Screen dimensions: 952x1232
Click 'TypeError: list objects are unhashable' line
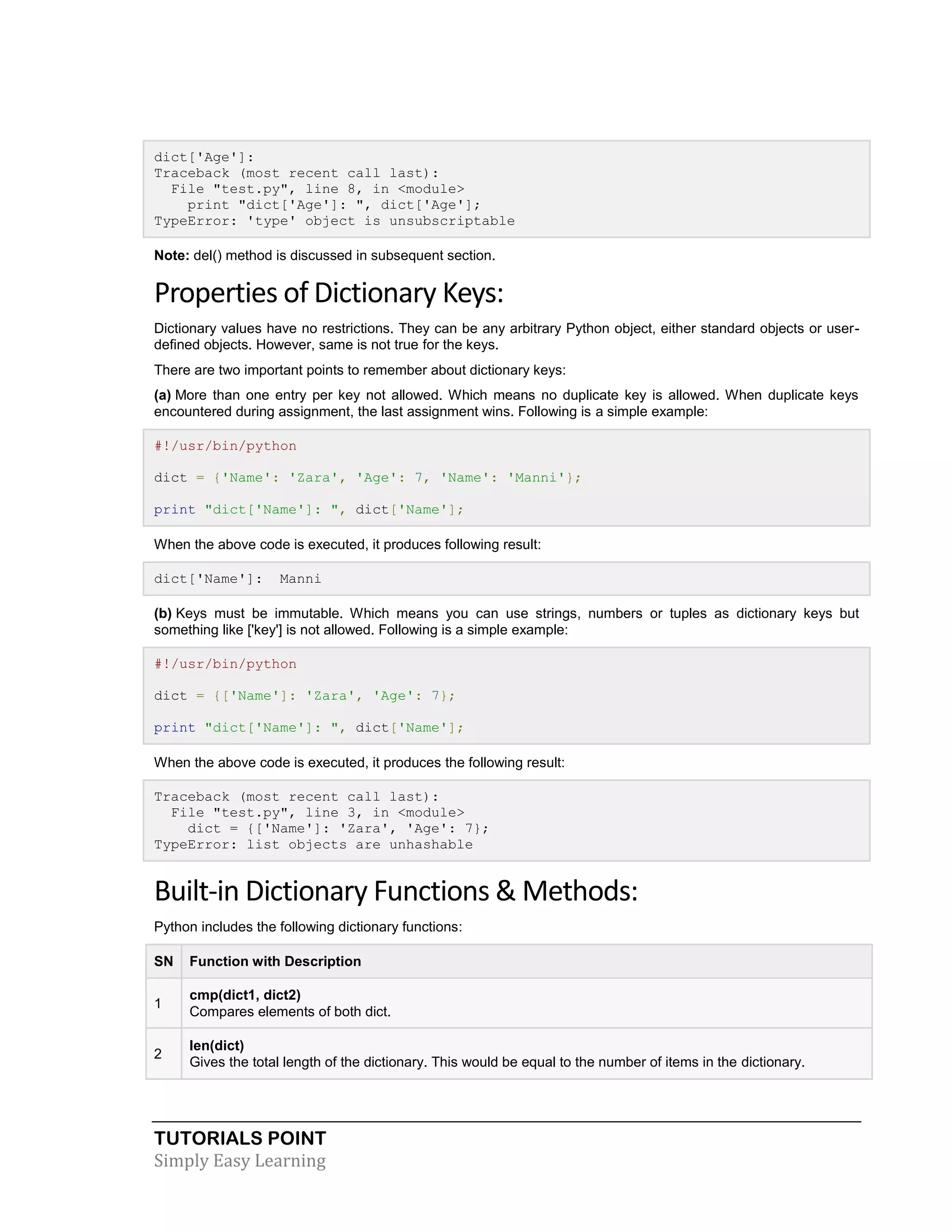tap(314, 844)
